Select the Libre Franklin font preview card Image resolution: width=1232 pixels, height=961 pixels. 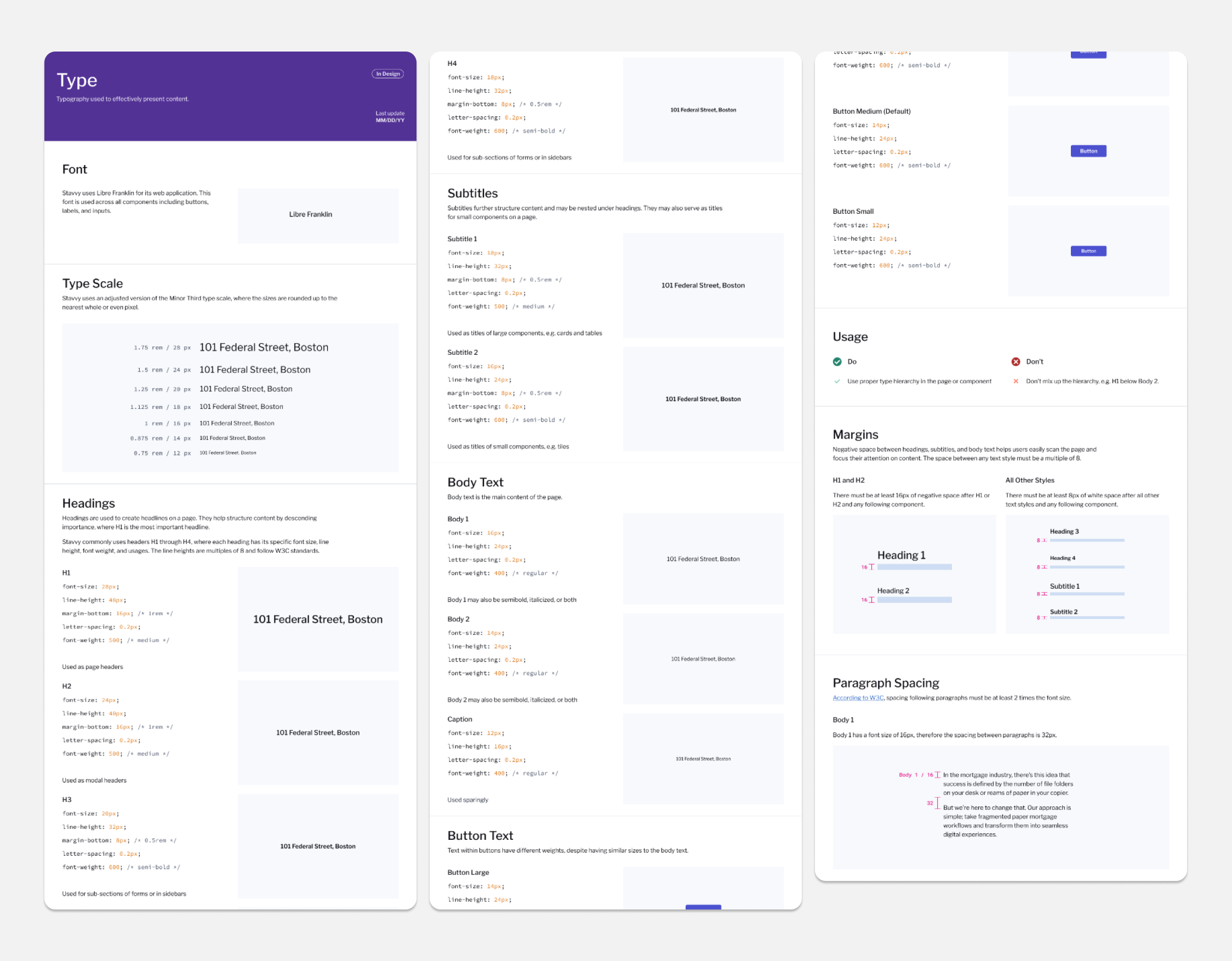[317, 215]
